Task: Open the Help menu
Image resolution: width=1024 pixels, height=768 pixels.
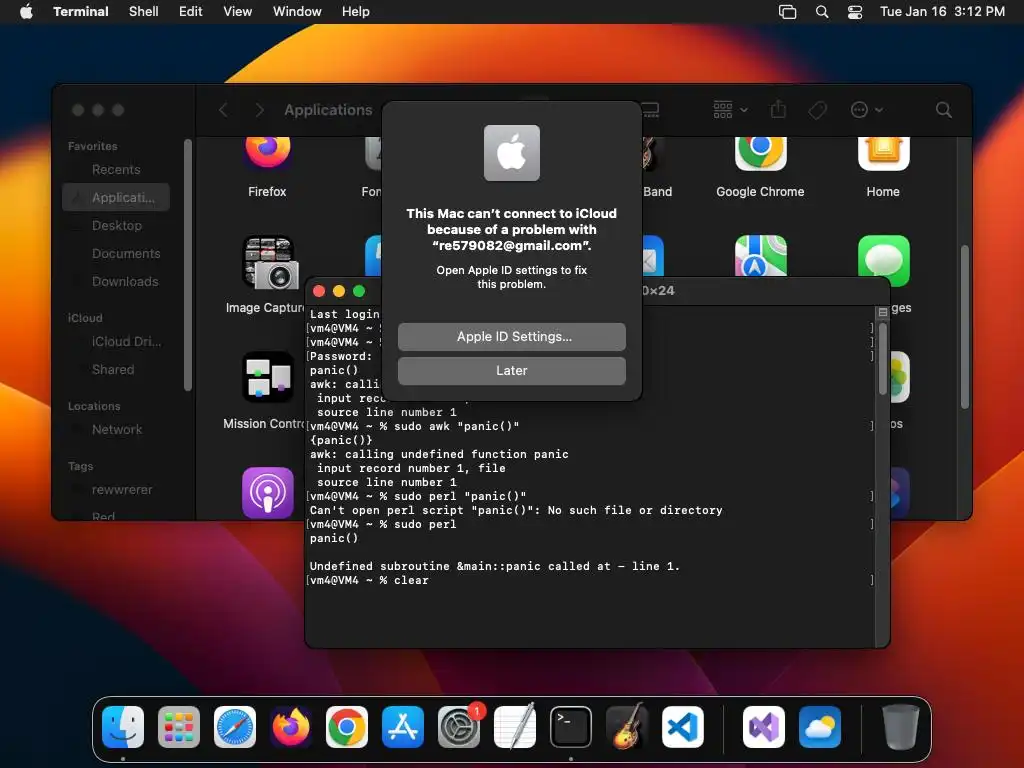Action: (x=355, y=12)
